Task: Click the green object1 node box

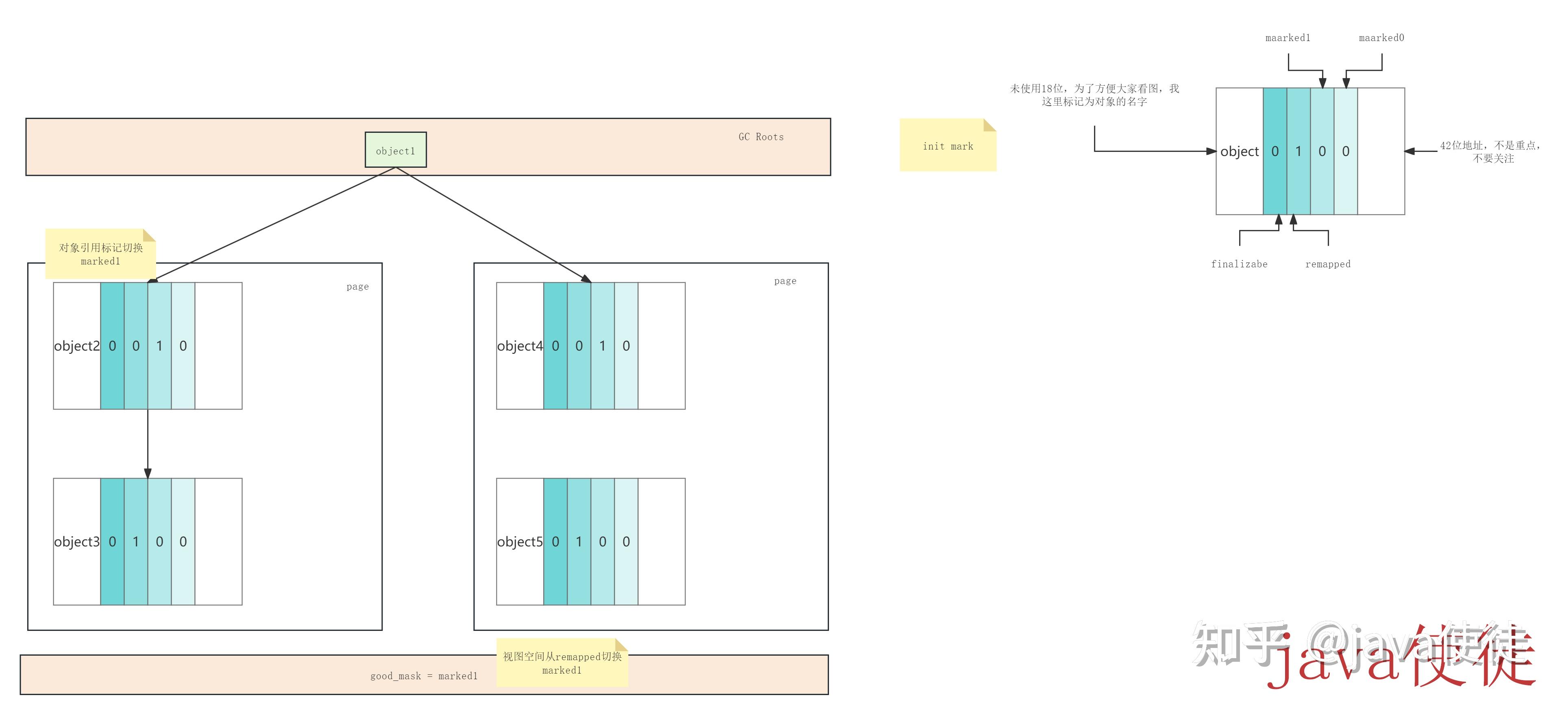Action: click(396, 149)
